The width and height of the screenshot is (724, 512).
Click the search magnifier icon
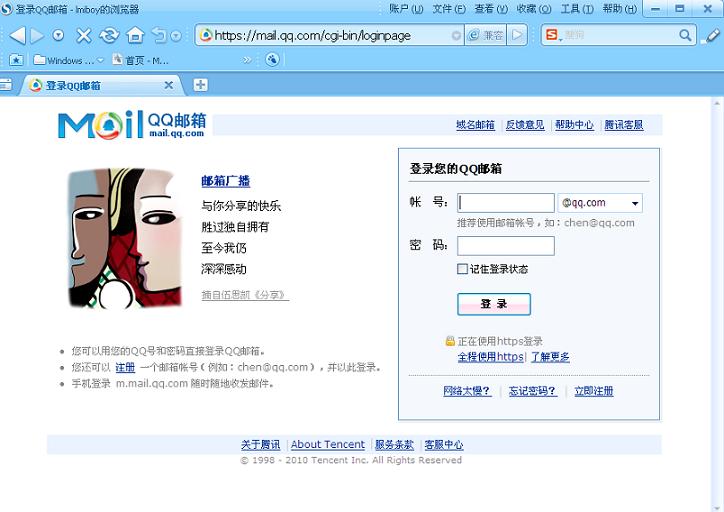point(686,35)
